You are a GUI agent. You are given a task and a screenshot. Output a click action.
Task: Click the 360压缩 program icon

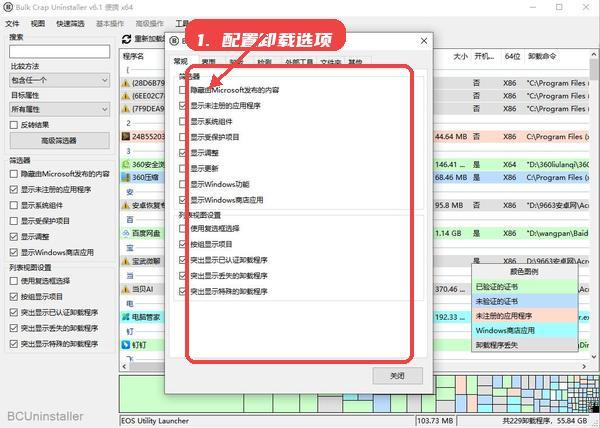tap(126, 177)
